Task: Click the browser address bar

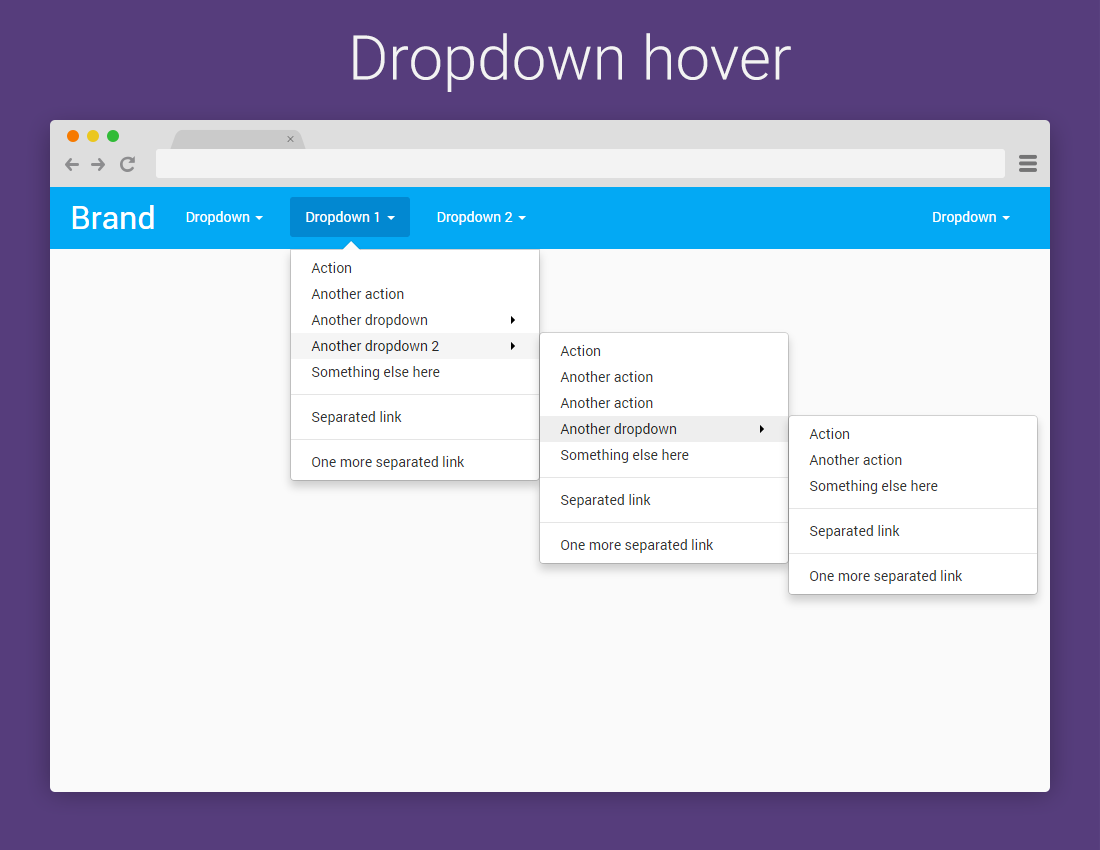Action: (580, 164)
